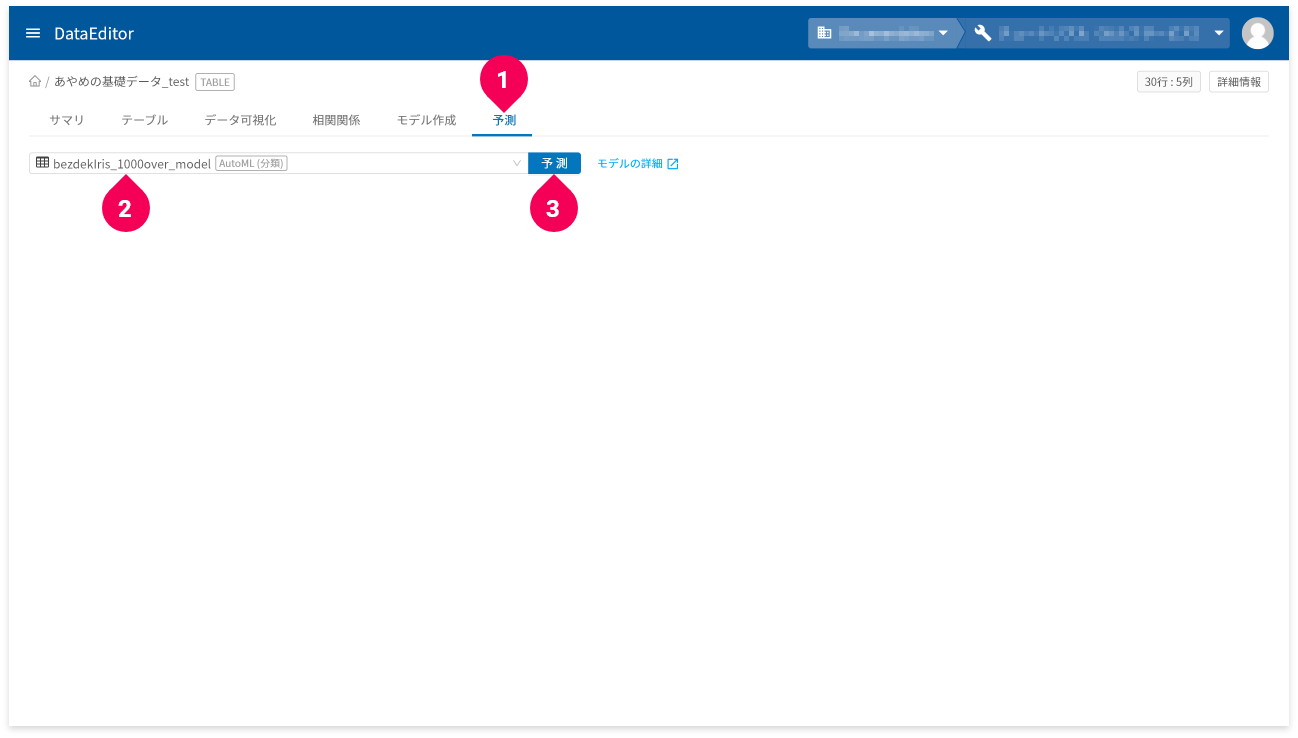Image resolution: width=1298 pixels, height=738 pixels.
Task: Click the organization building icon
Action: (x=824, y=33)
